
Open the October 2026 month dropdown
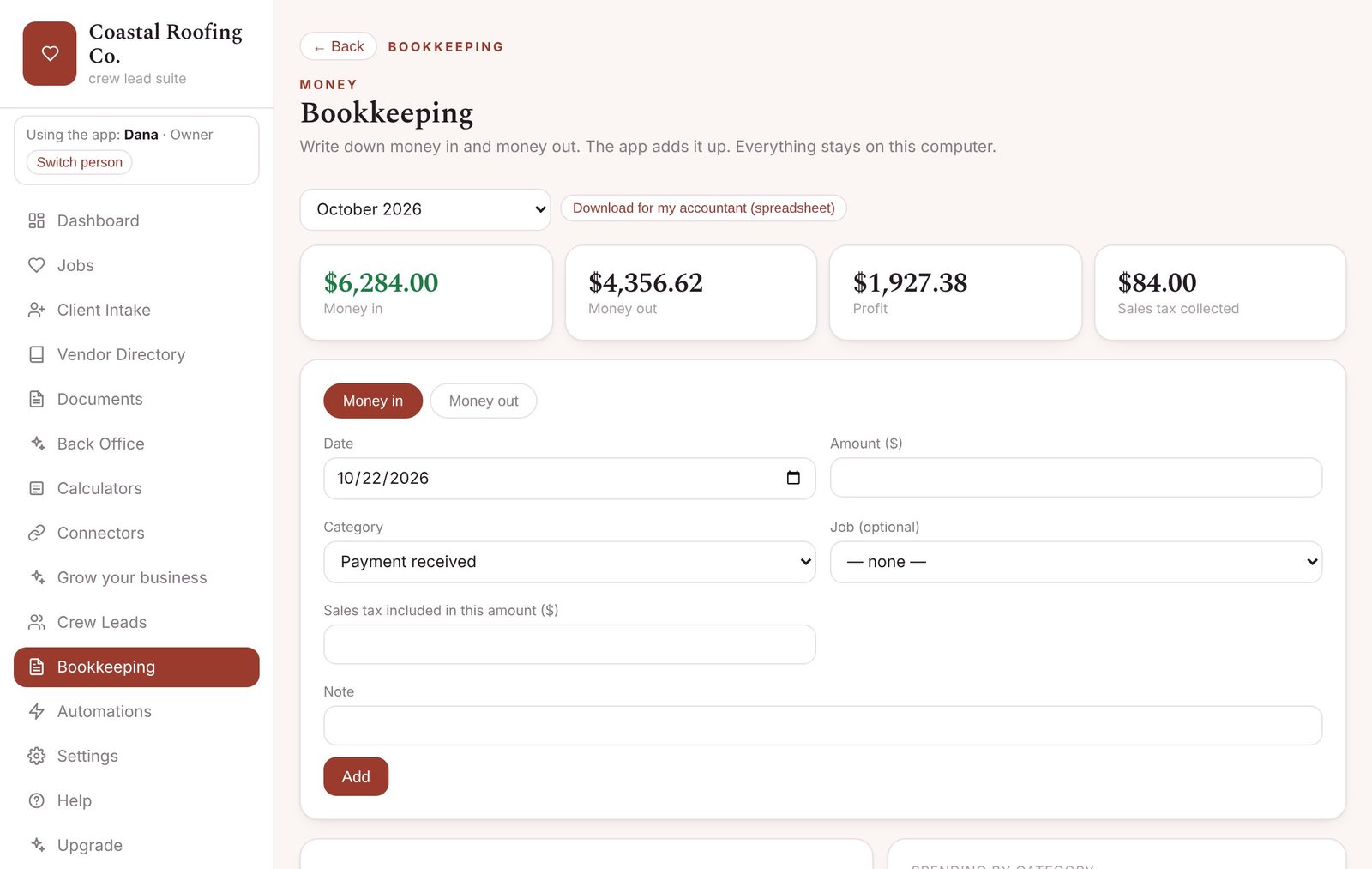[x=425, y=209]
